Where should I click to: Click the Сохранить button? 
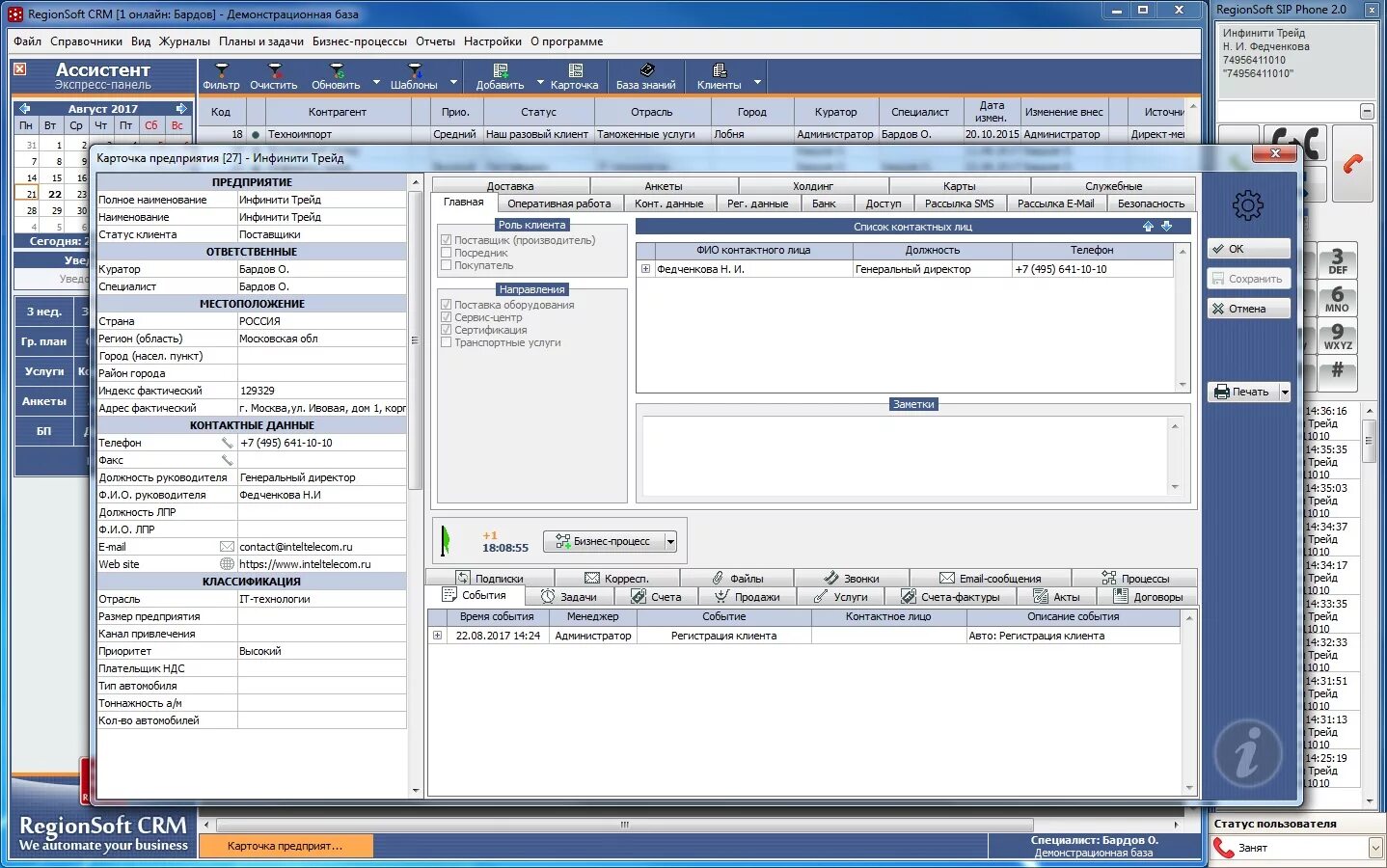[x=1249, y=279]
